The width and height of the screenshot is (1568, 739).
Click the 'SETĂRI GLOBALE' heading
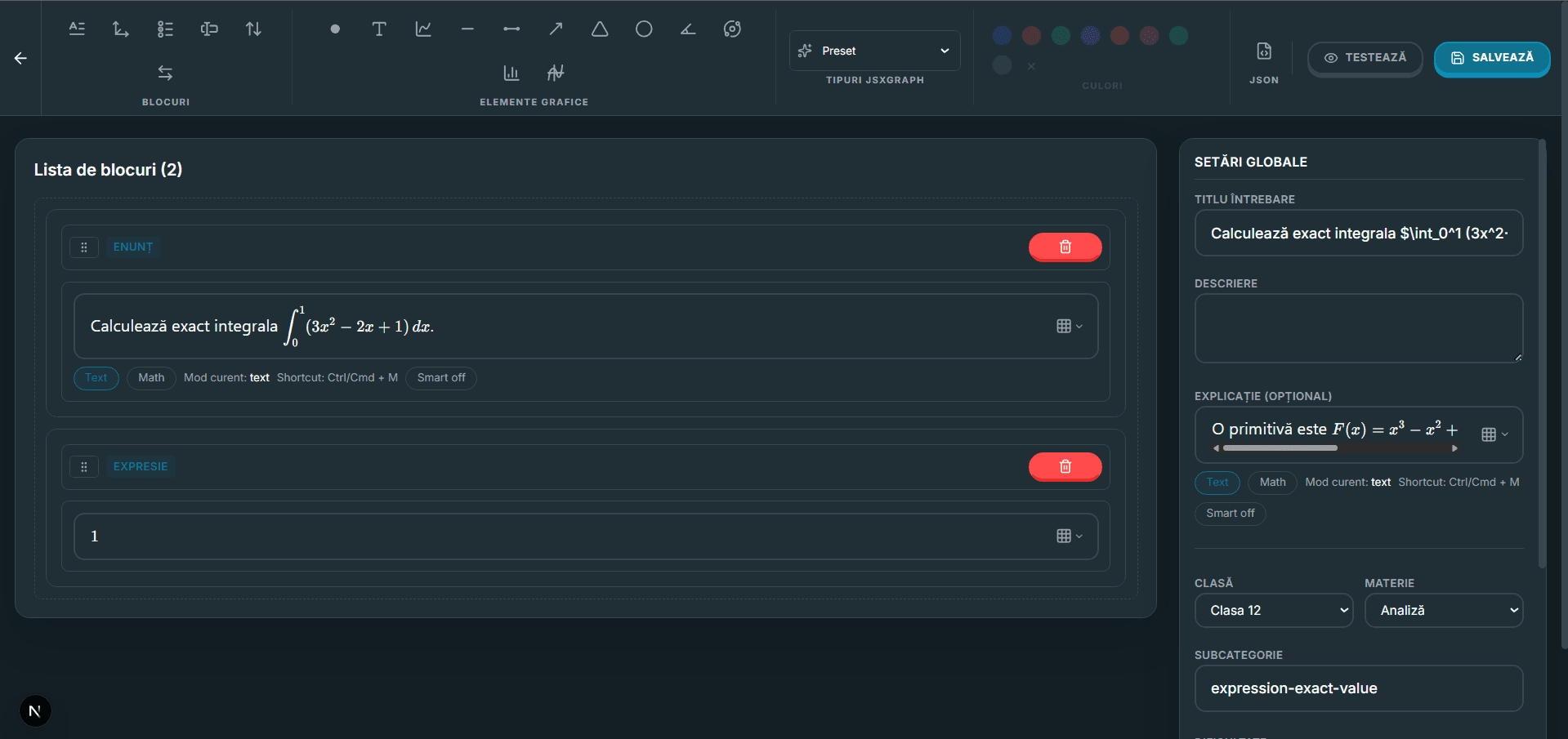(x=1251, y=162)
